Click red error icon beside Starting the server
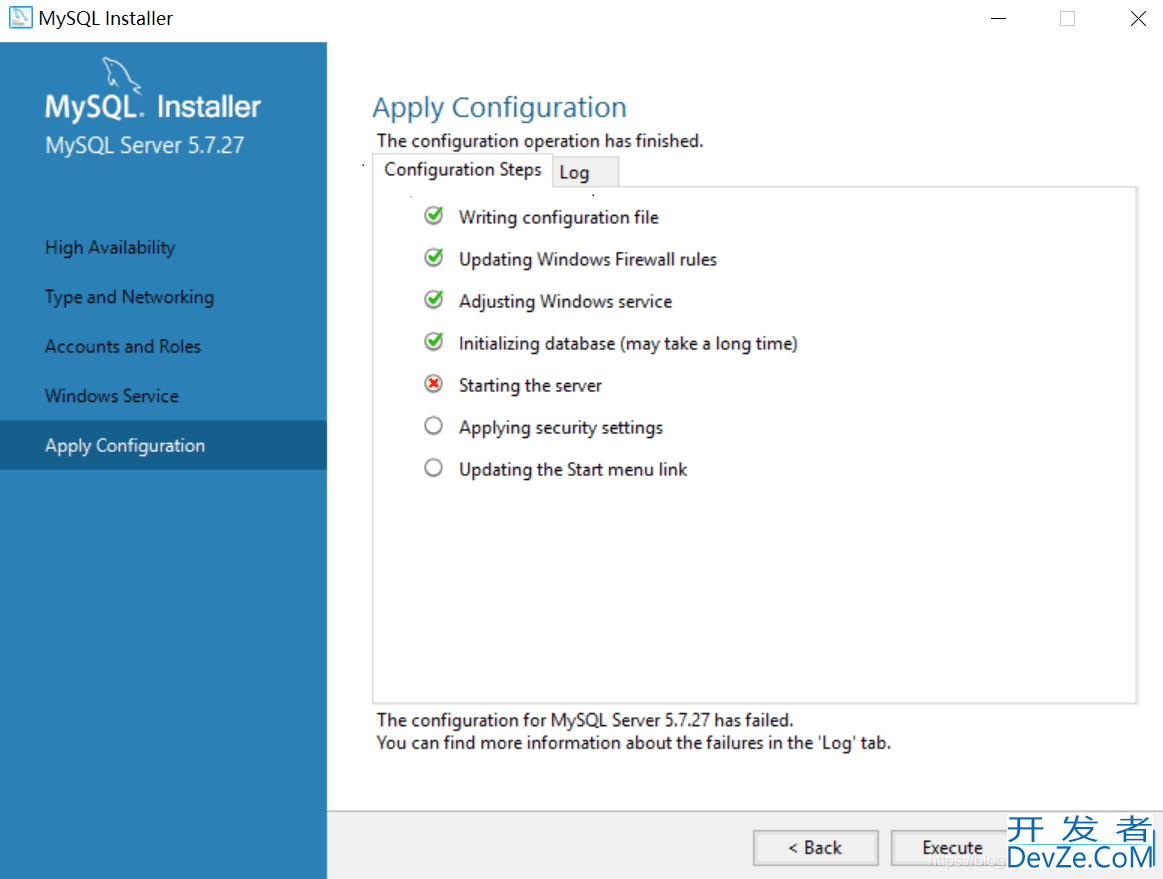Screen dimensions: 1163x879 pos(433,384)
